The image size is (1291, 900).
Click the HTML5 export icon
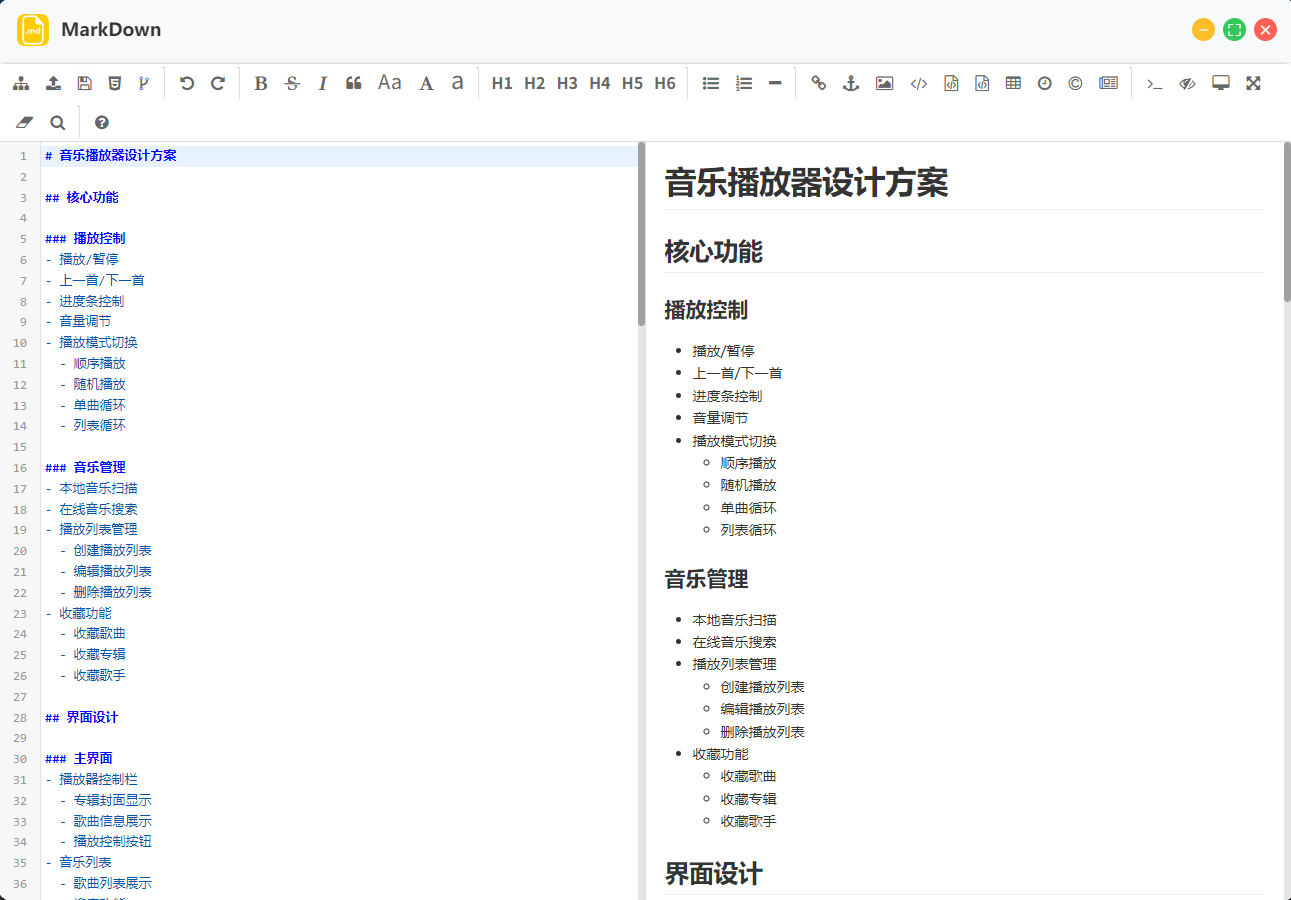tap(115, 84)
